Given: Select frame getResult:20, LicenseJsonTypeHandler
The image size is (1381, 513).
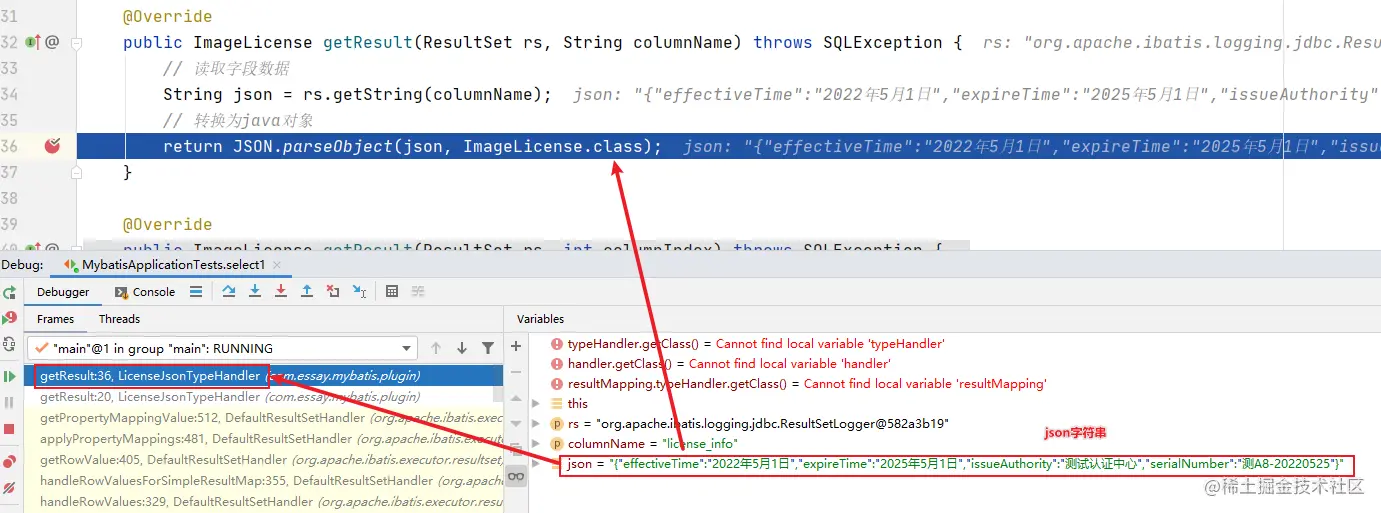Looking at the screenshot, I should click(265, 396).
